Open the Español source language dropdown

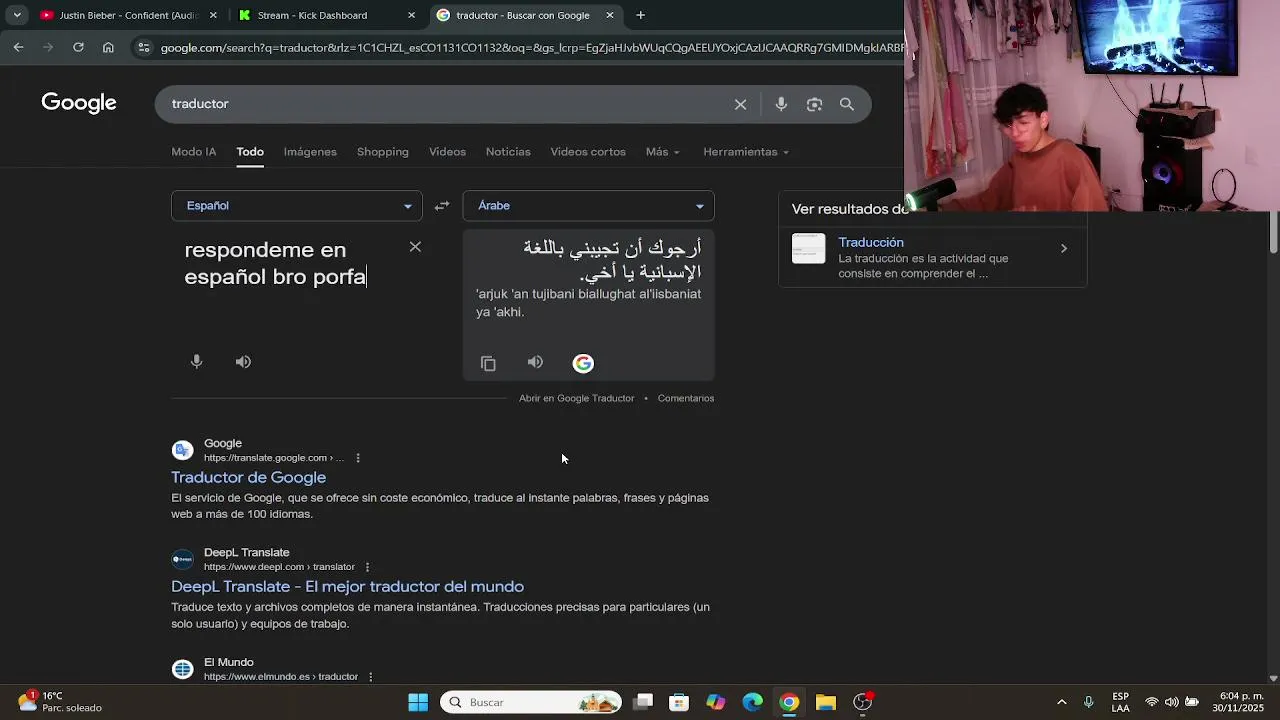(x=297, y=206)
